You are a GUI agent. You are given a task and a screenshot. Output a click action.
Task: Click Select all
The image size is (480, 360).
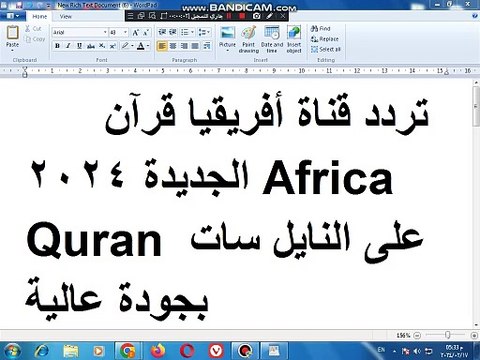[x=326, y=49]
